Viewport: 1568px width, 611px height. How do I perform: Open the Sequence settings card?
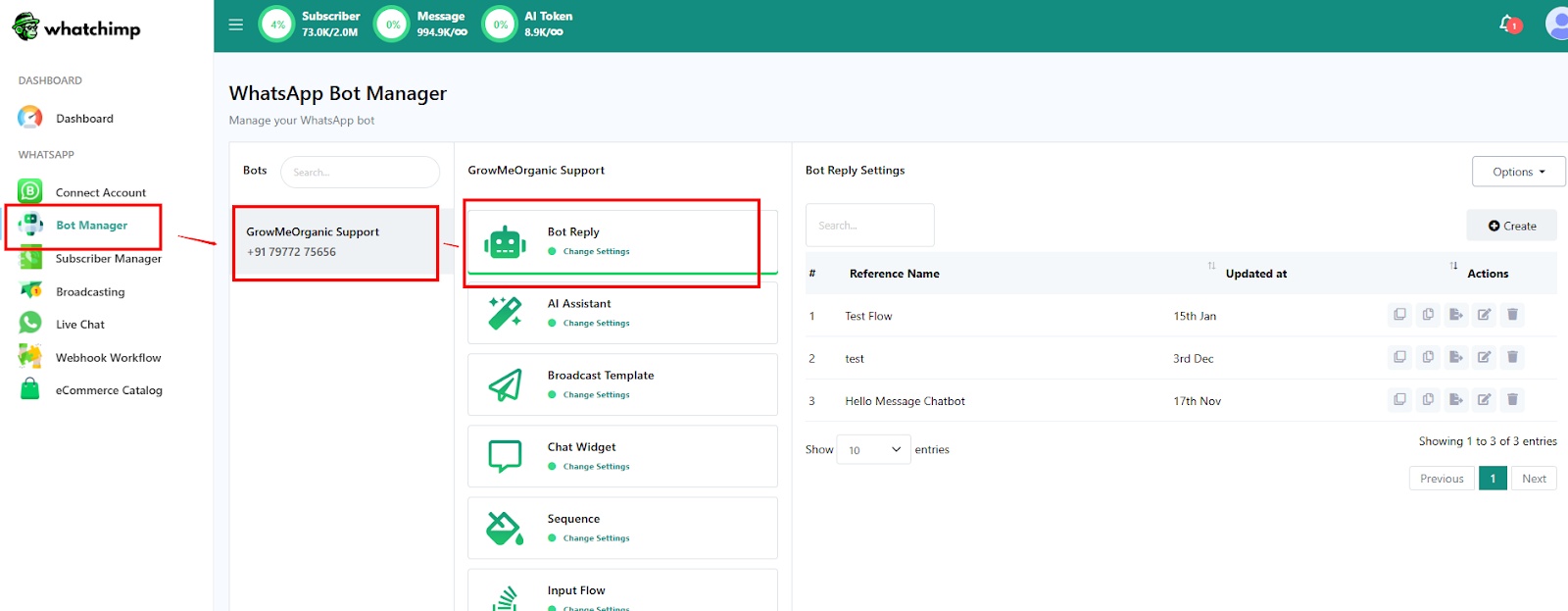pyautogui.click(x=622, y=528)
